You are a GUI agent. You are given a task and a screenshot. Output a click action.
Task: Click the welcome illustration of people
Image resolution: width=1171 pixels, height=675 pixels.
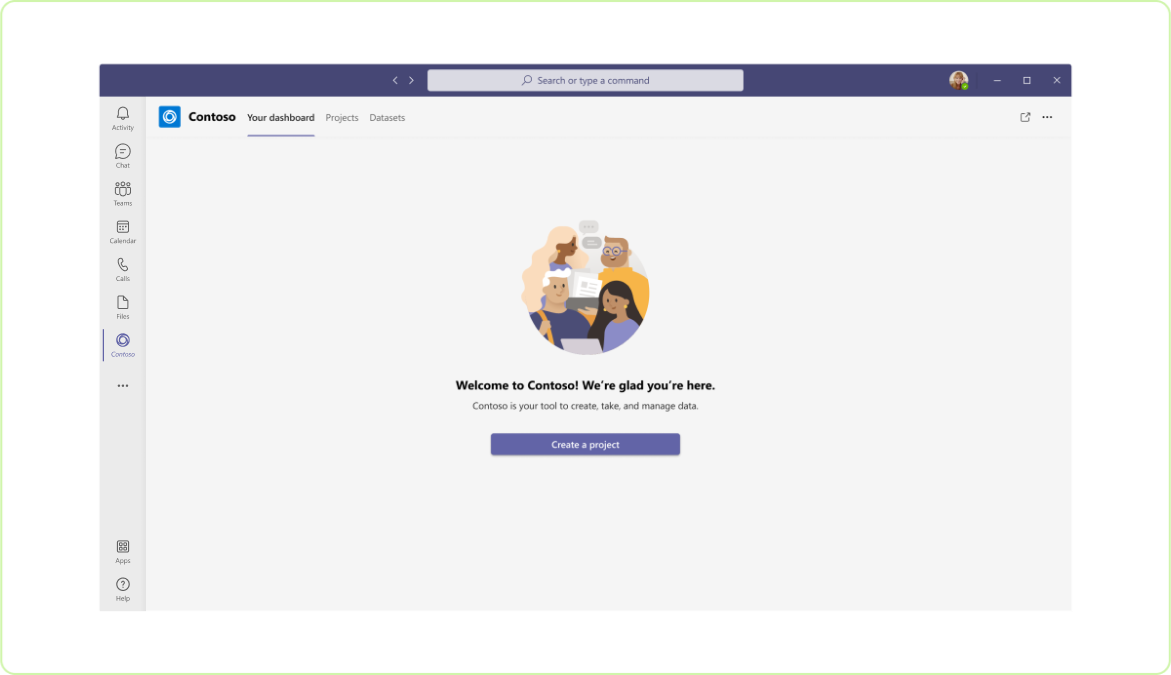tap(586, 287)
